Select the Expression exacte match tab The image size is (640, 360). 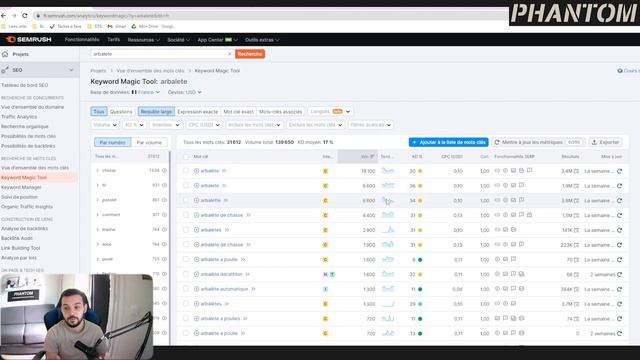click(198, 111)
